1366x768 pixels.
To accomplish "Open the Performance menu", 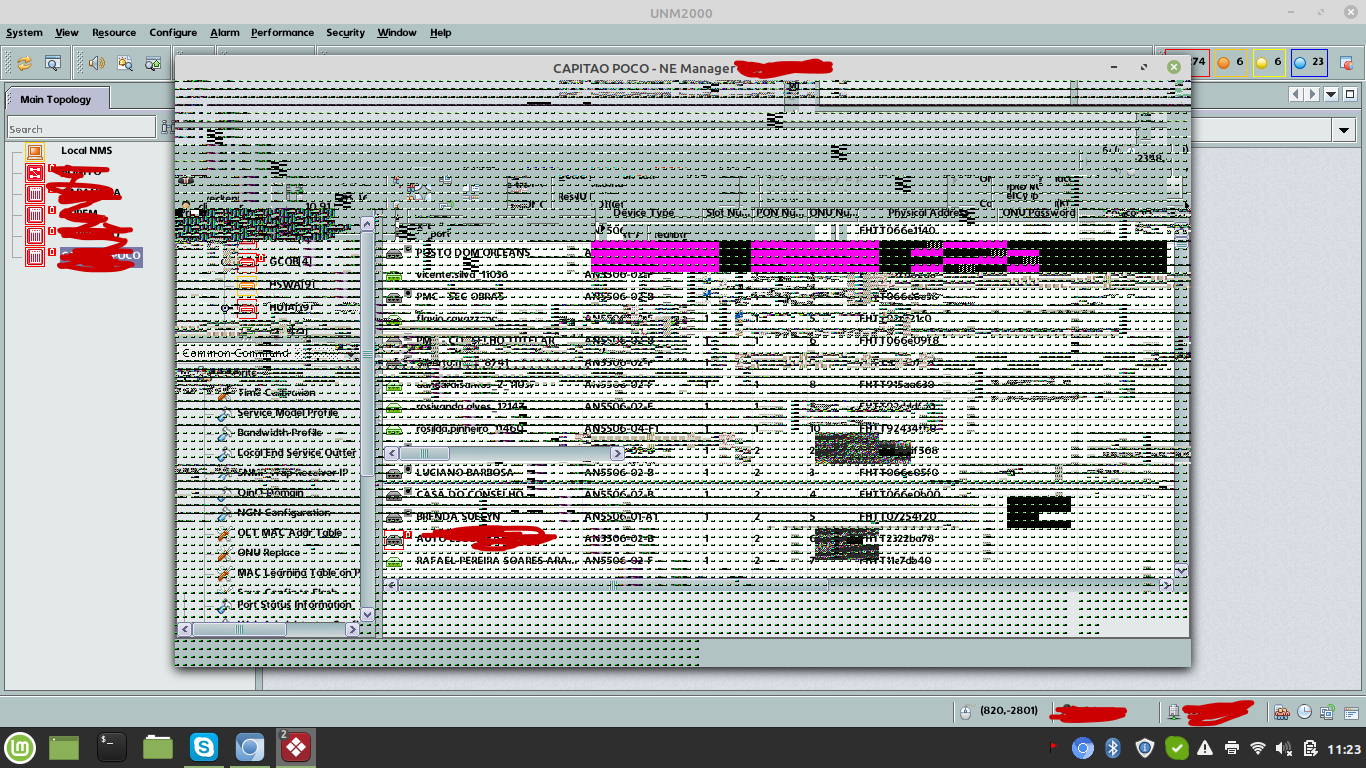I will click(x=283, y=32).
